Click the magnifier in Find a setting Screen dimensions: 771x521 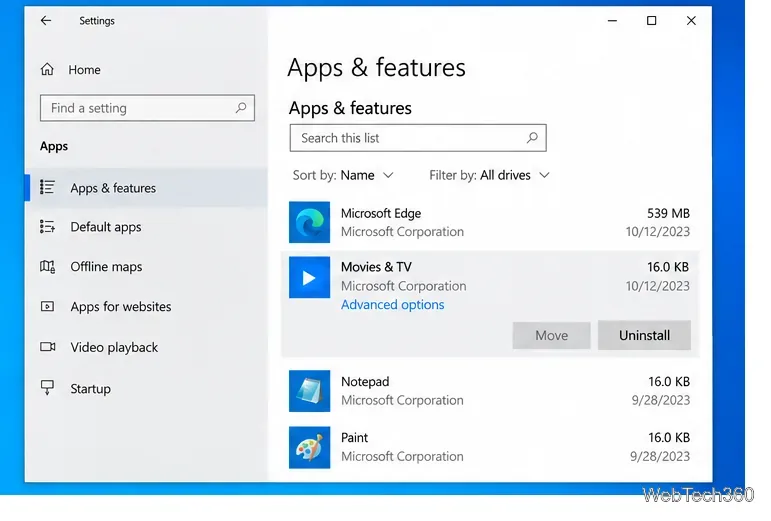point(241,108)
